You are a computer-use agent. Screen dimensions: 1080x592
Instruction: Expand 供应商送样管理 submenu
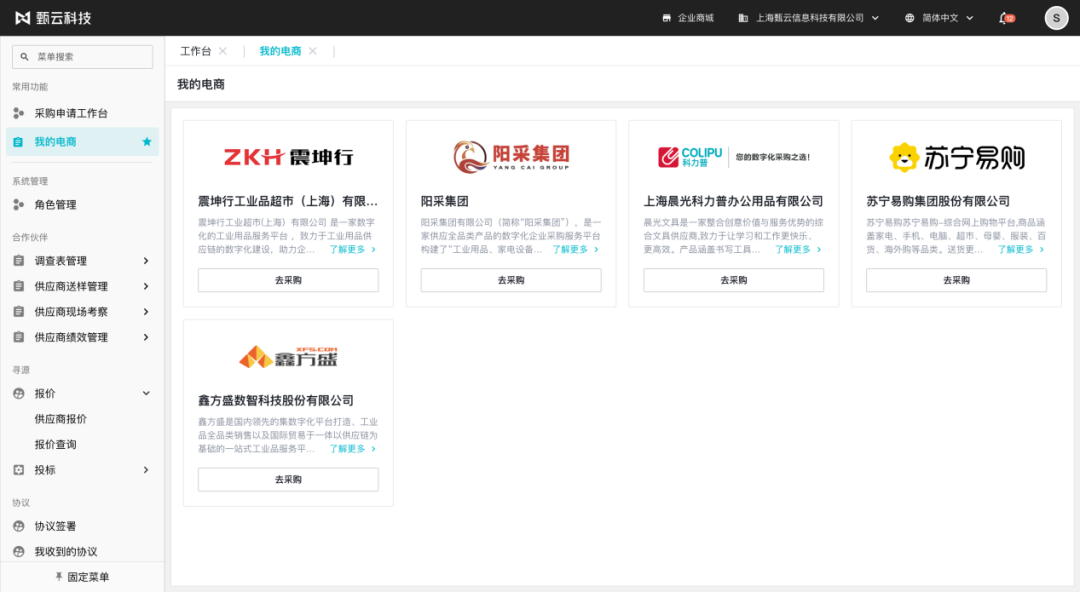tap(146, 286)
